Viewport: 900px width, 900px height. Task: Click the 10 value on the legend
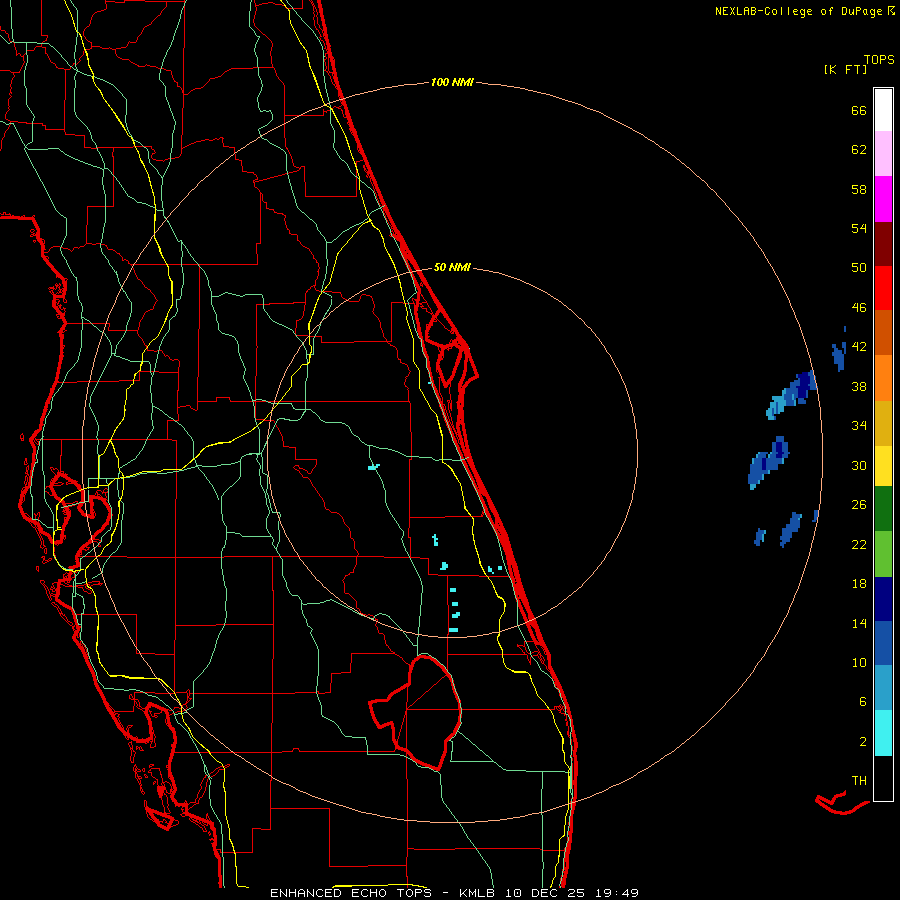859,663
